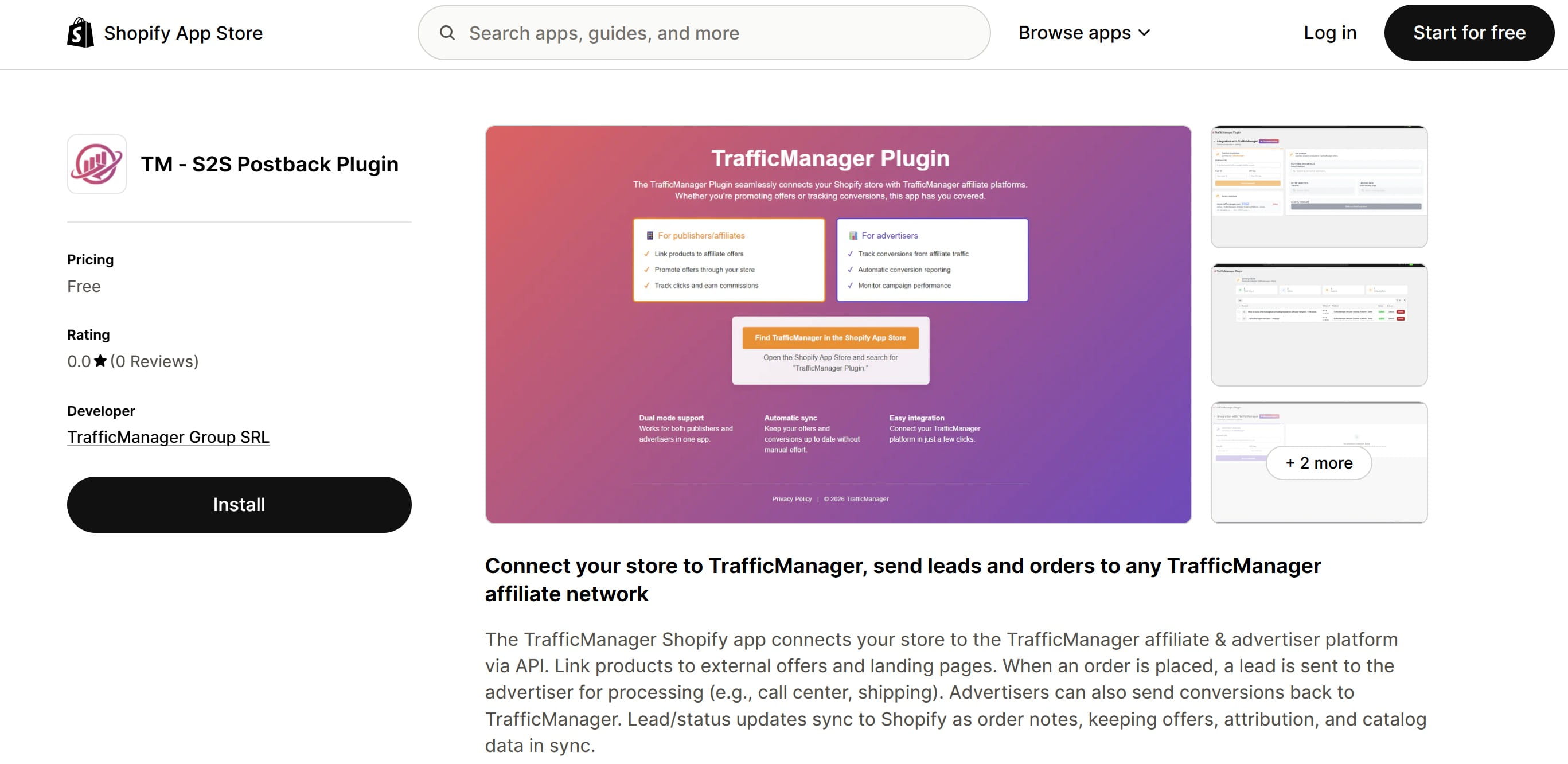Click the (0 Reviews) rating text
The image size is (1568, 764).
154,361
